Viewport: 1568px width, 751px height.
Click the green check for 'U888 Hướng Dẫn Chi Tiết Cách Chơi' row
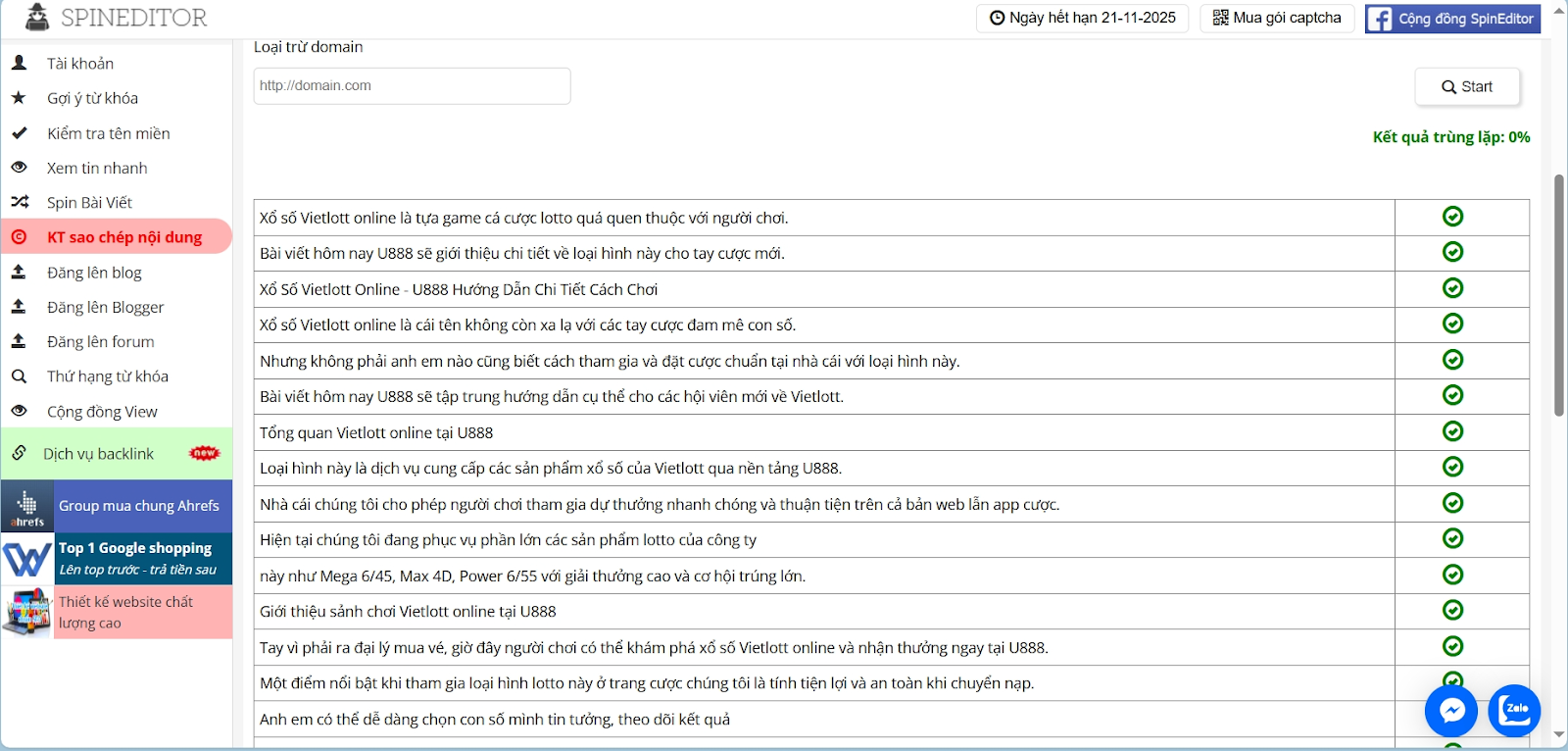1452,287
